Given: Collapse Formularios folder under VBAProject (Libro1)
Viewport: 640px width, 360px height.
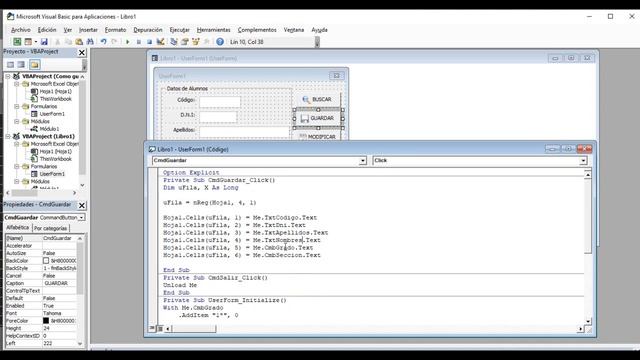Looking at the screenshot, I should [x=17, y=166].
